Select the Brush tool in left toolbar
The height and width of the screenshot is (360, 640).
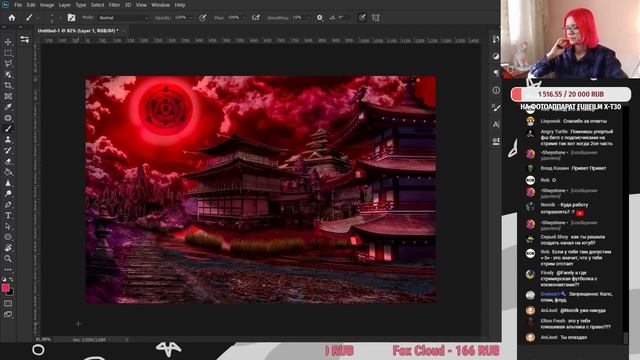coord(8,129)
